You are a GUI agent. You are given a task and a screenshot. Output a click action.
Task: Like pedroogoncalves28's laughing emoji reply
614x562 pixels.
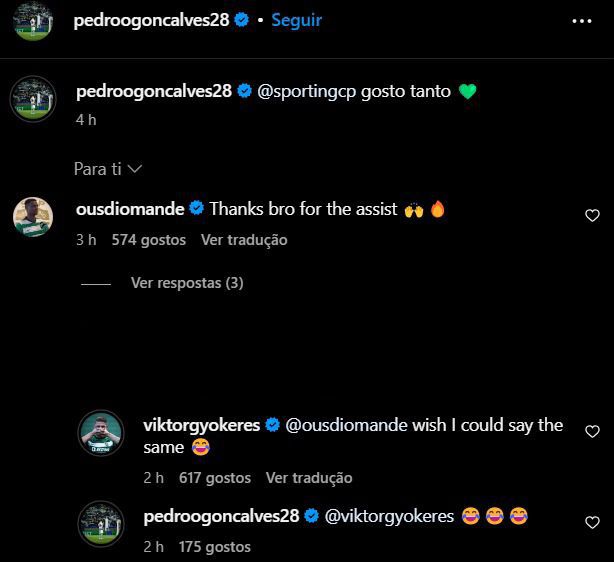coord(592,522)
